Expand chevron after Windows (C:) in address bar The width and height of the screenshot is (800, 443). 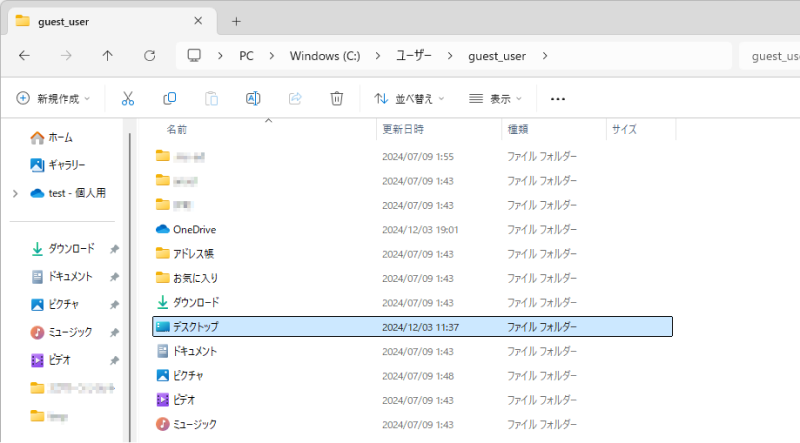click(x=378, y=56)
